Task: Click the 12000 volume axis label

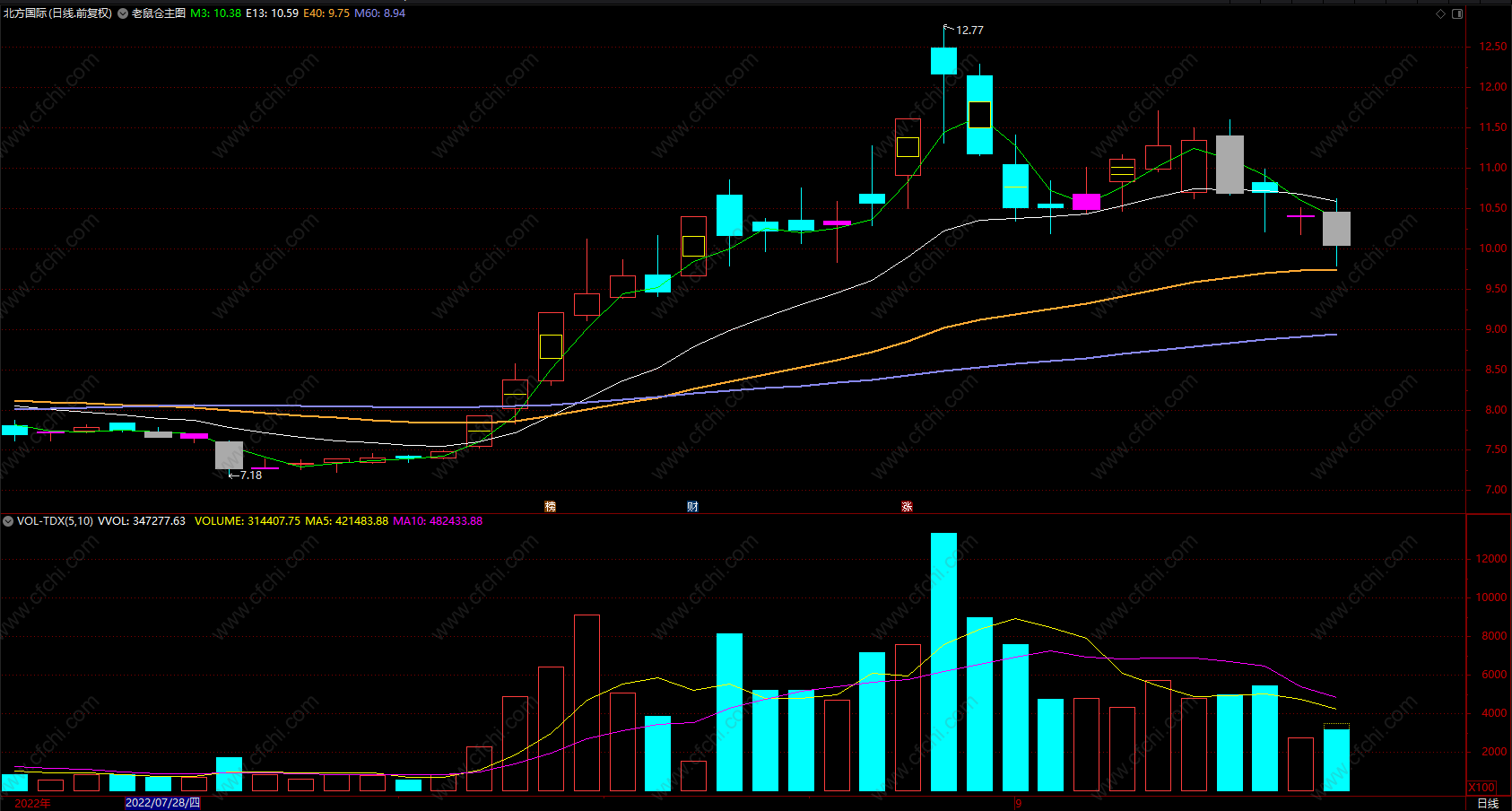Action: [1491, 559]
